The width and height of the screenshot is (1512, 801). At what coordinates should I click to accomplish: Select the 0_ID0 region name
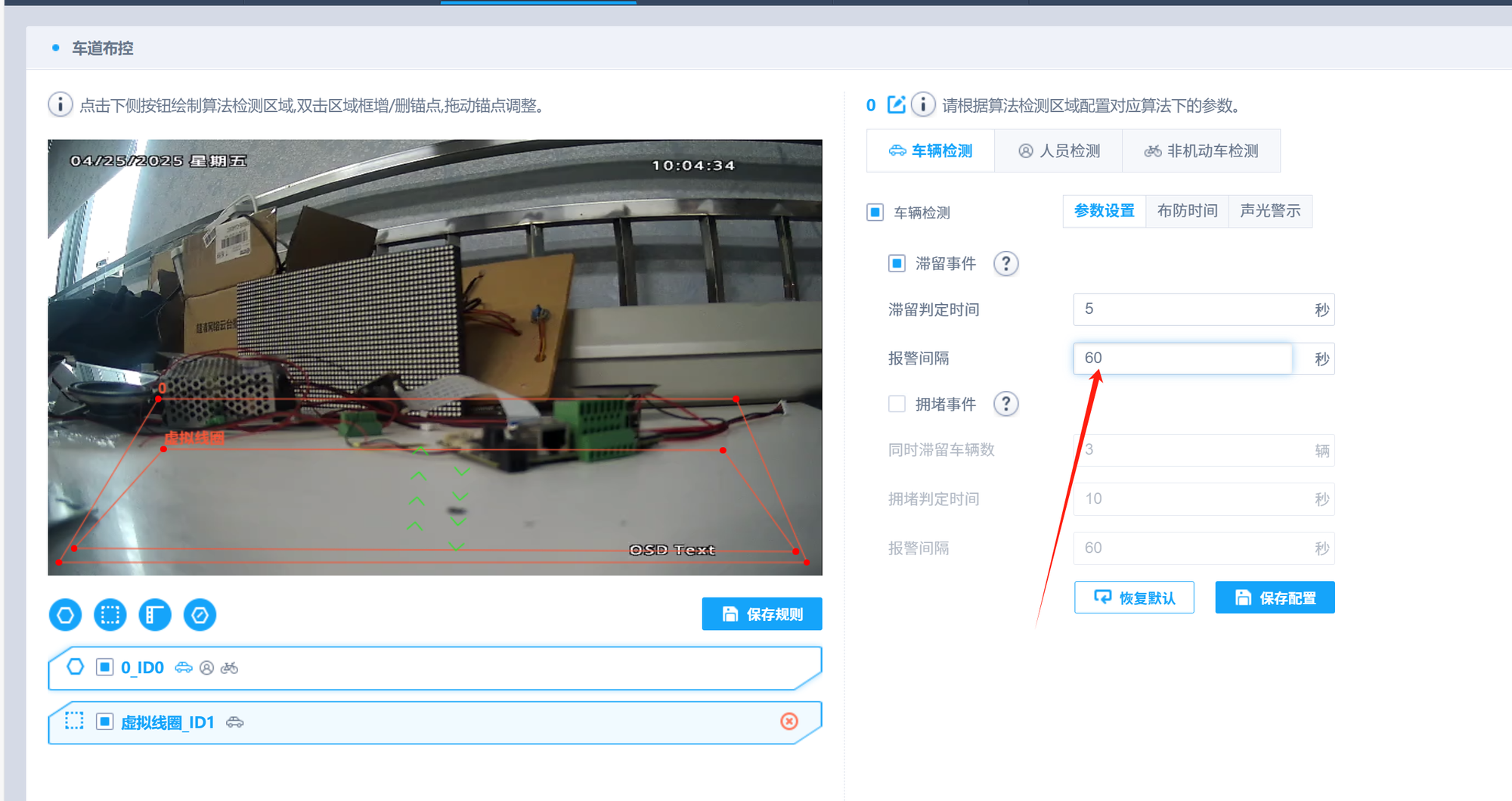pos(142,668)
